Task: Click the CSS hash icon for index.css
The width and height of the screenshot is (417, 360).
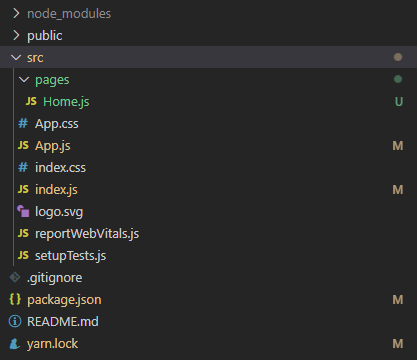Action: [23, 167]
